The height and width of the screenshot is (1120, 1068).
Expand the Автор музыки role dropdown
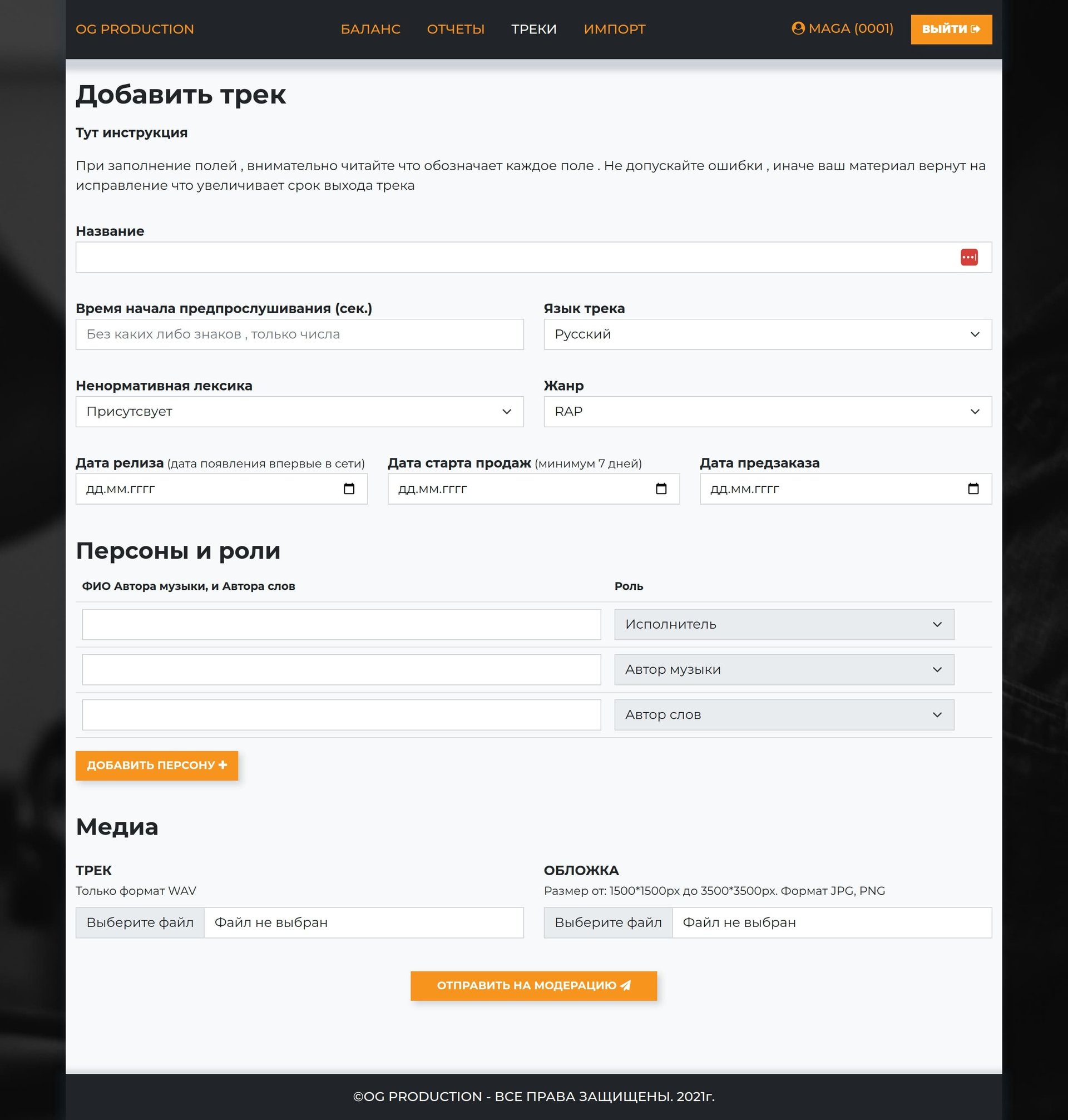point(784,670)
